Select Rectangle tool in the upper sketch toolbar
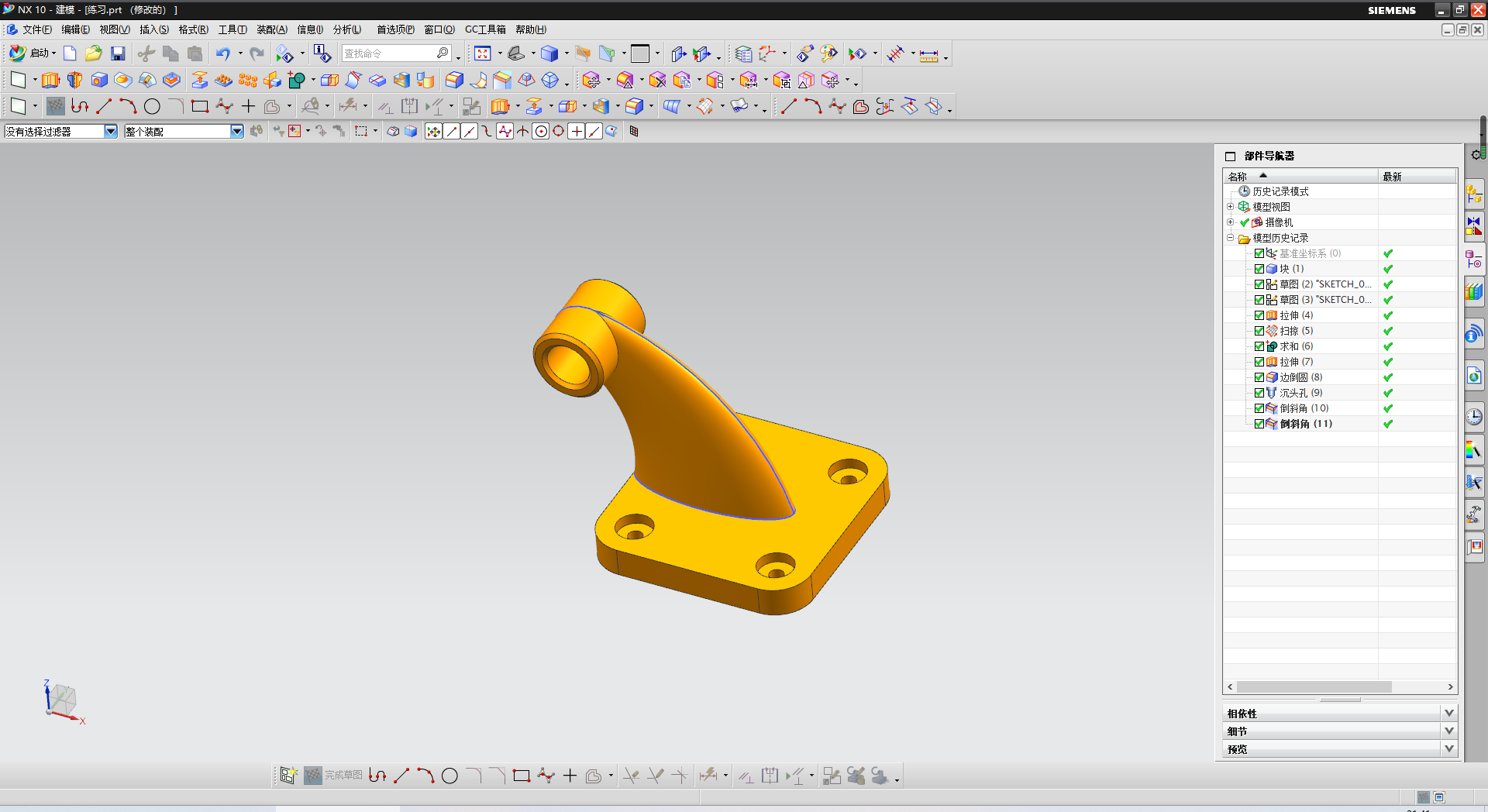1488x812 pixels. (x=200, y=106)
